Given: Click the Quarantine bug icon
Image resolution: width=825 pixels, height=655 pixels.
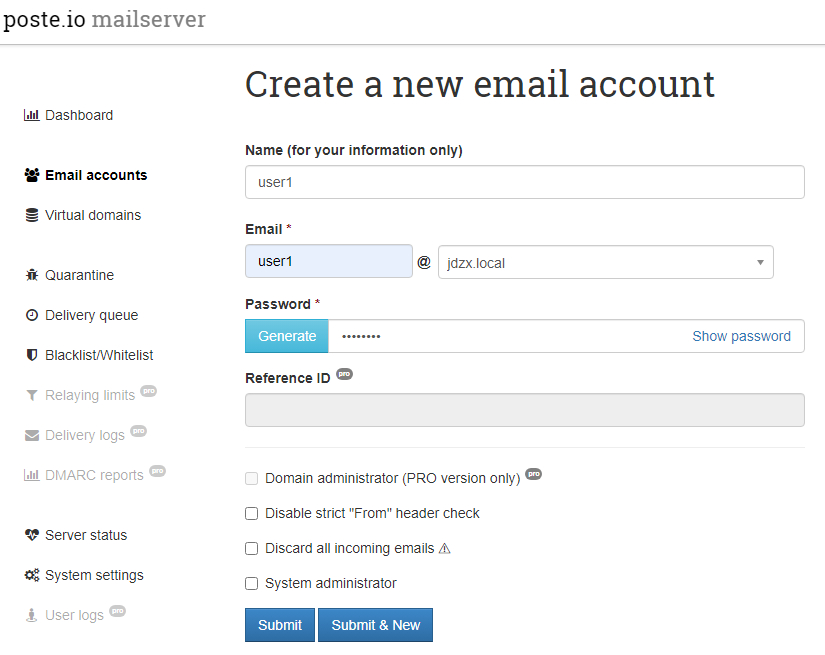Looking at the screenshot, I should pyautogui.click(x=32, y=275).
